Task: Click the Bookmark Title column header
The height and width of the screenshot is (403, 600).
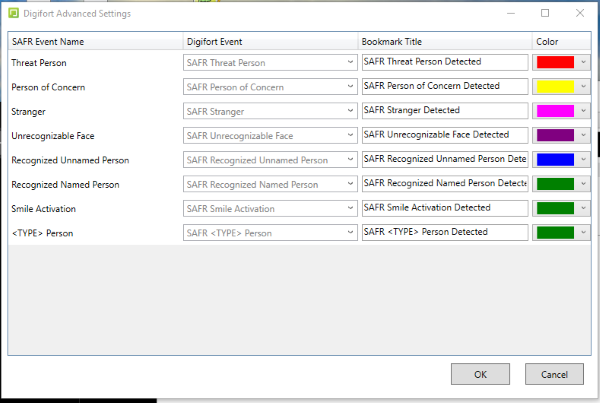Action: click(445, 41)
